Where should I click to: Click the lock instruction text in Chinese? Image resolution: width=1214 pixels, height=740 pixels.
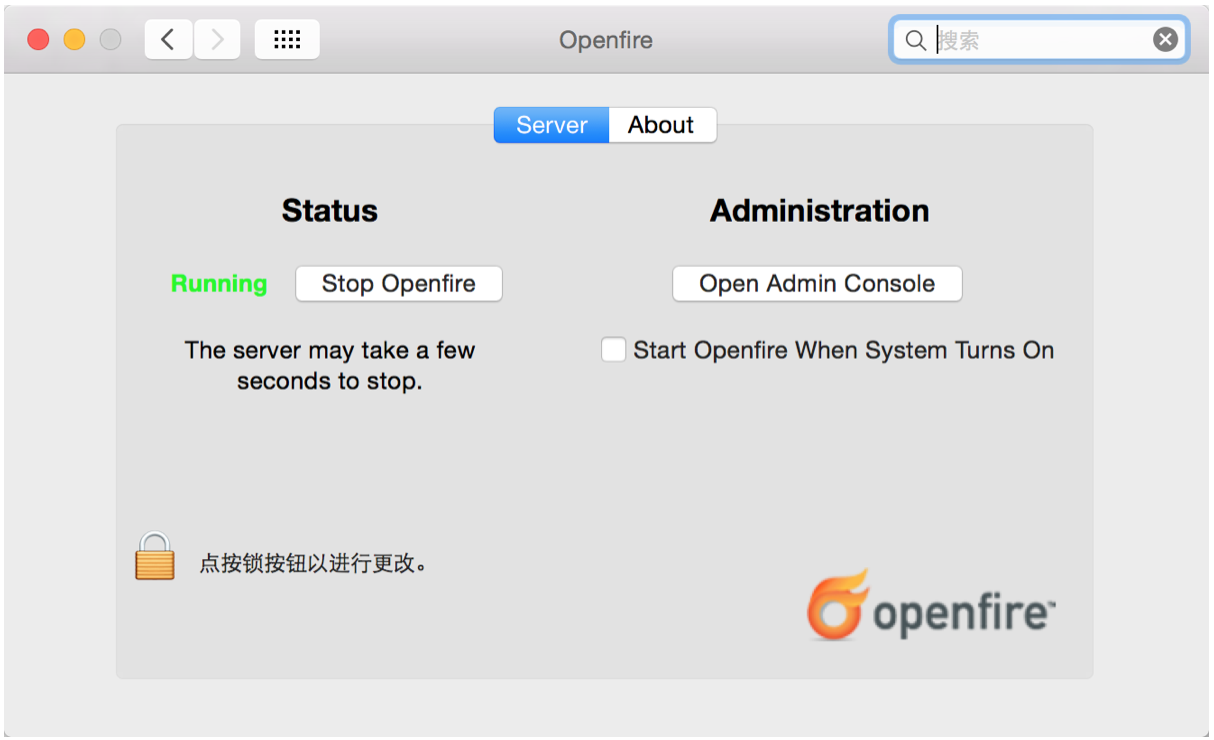[314, 563]
